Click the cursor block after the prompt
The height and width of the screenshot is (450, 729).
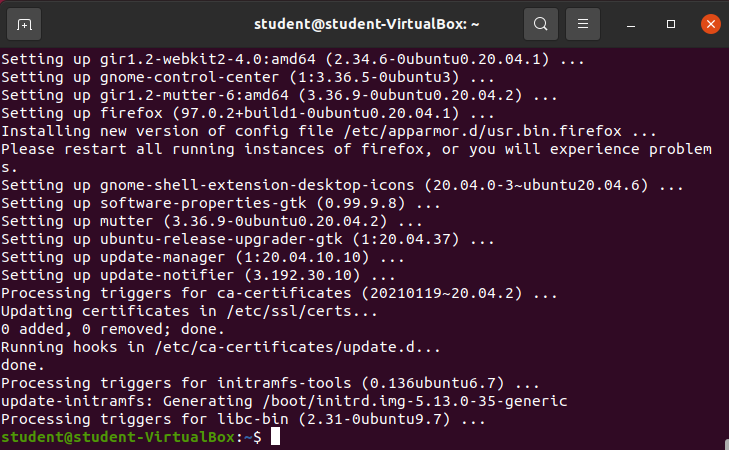(276, 437)
